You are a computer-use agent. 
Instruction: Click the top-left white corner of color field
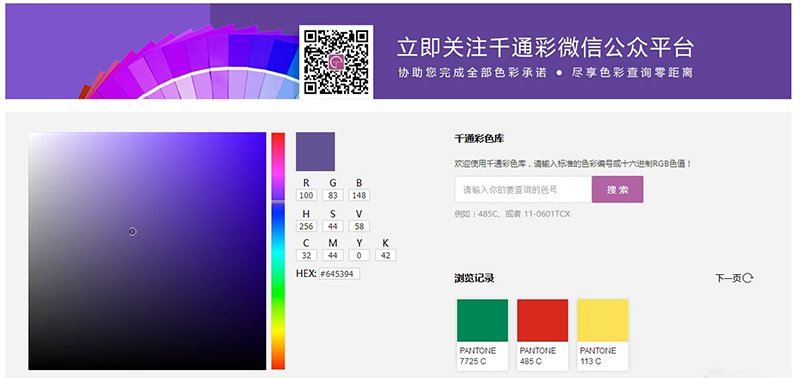[32, 135]
